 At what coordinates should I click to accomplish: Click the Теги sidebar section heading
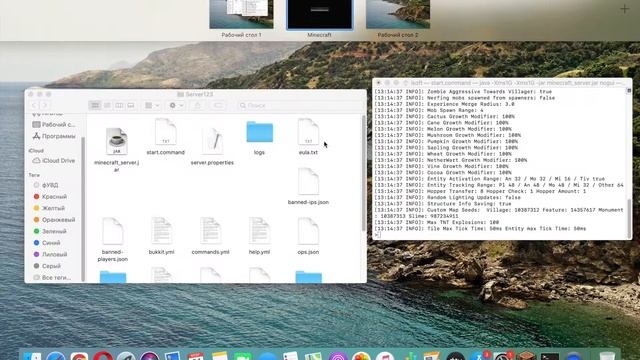click(x=34, y=175)
